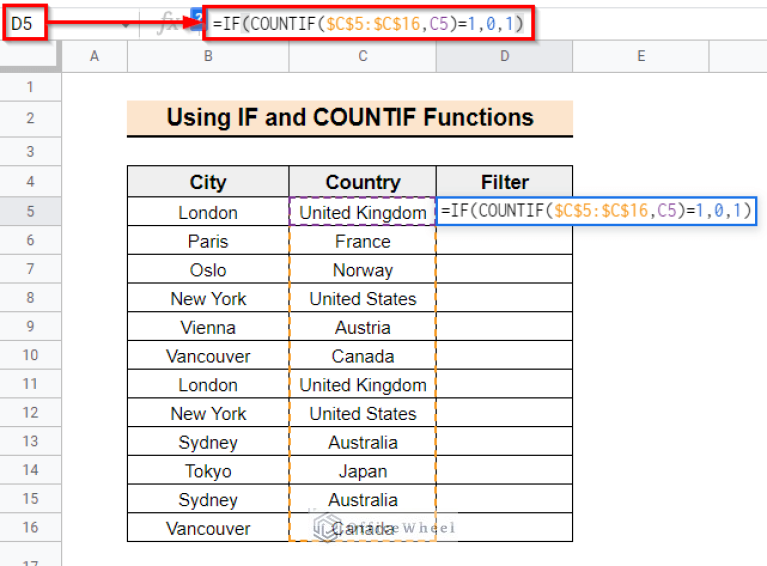Select column C header
767x566 pixels.
tap(362, 57)
